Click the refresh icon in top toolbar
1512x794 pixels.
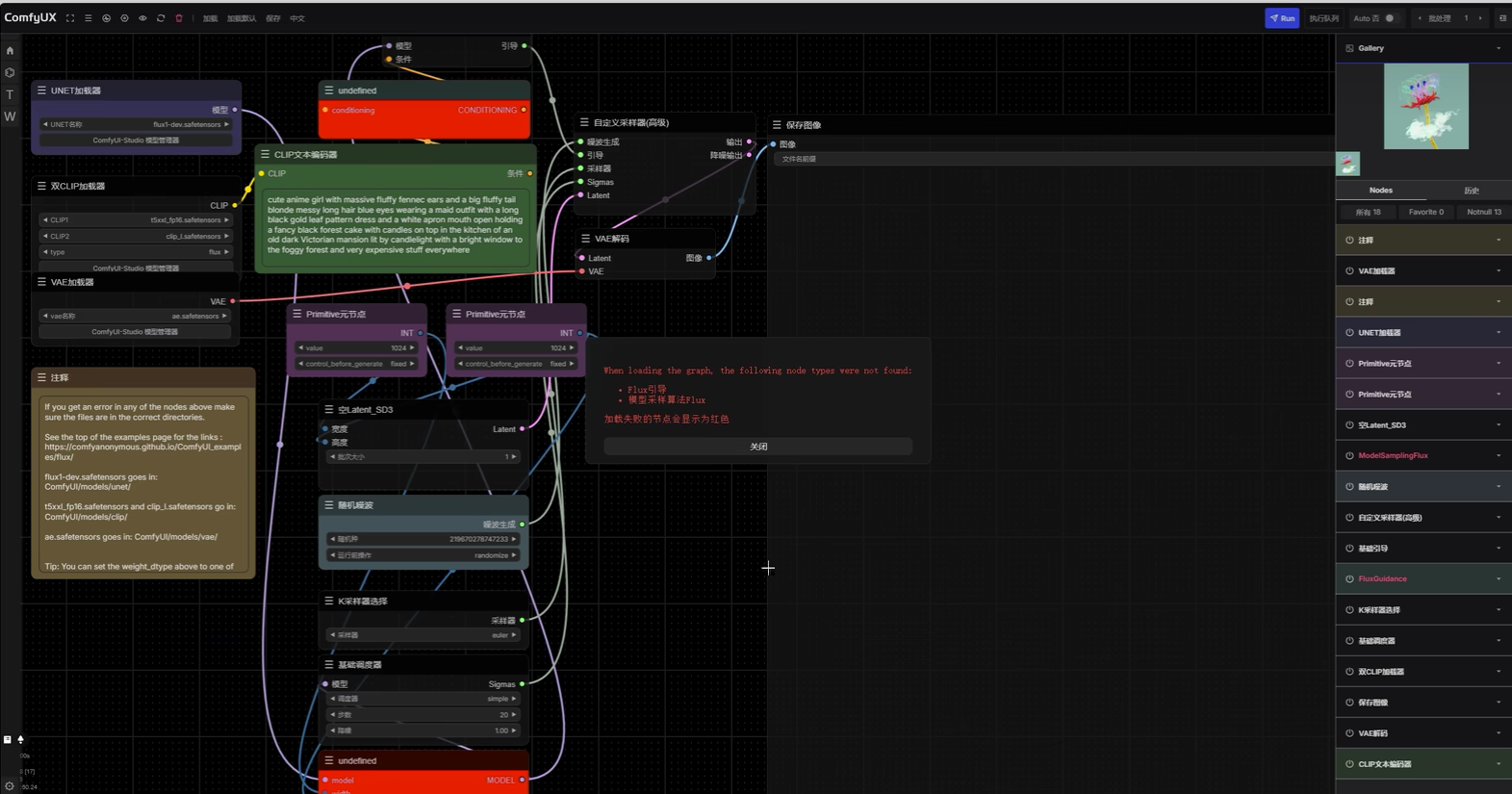[x=161, y=18]
